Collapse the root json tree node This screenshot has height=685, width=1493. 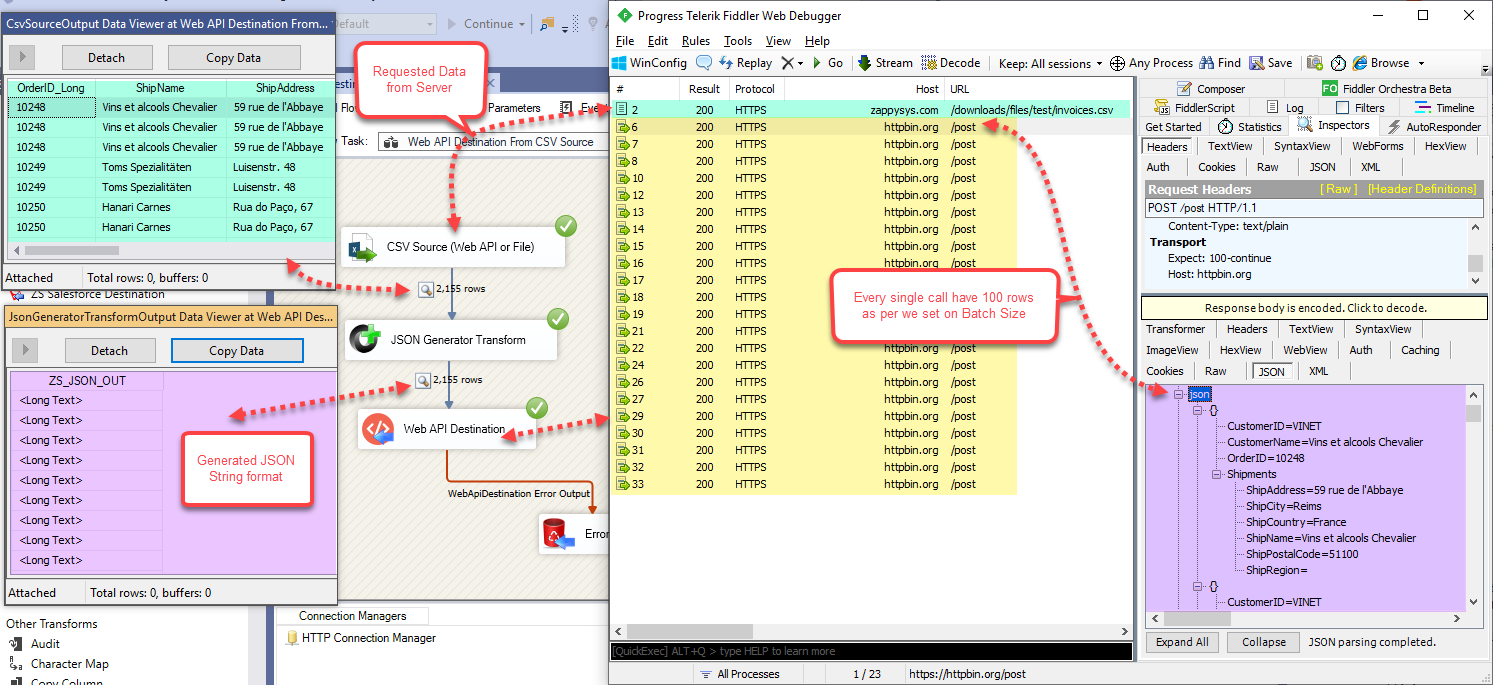pyautogui.click(x=1180, y=395)
